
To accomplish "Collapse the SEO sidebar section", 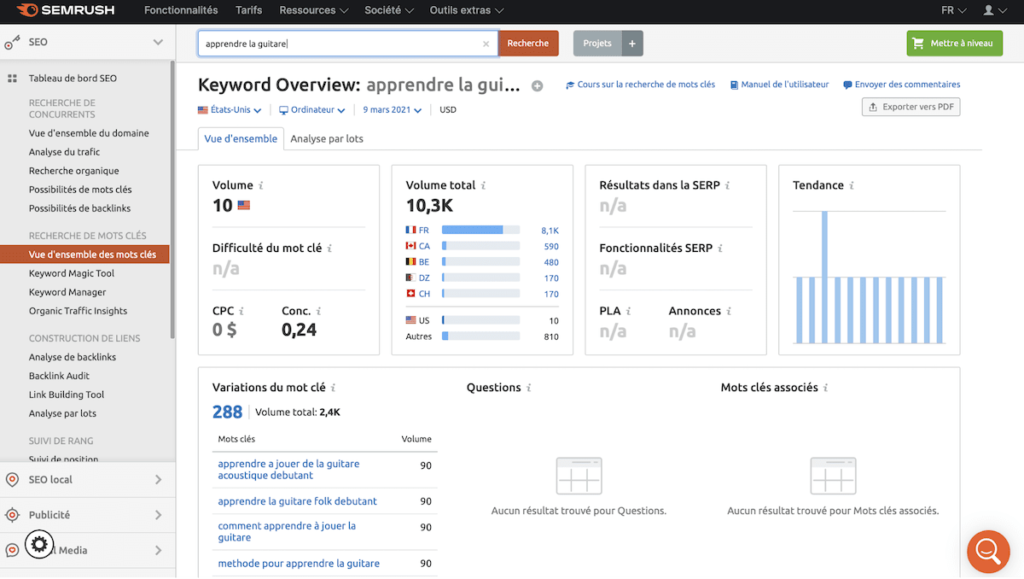I will [158, 42].
